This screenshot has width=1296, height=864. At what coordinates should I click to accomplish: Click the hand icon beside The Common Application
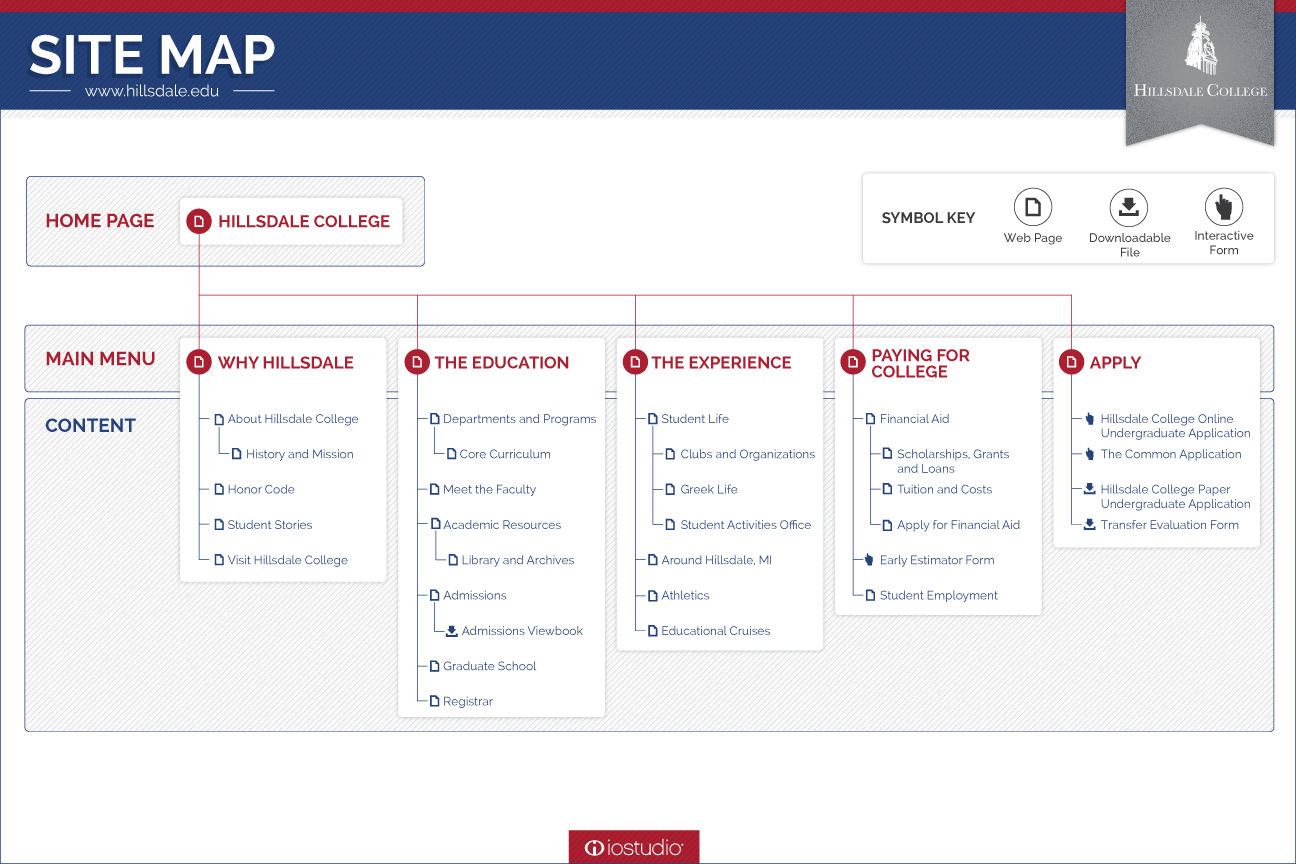click(x=1090, y=454)
